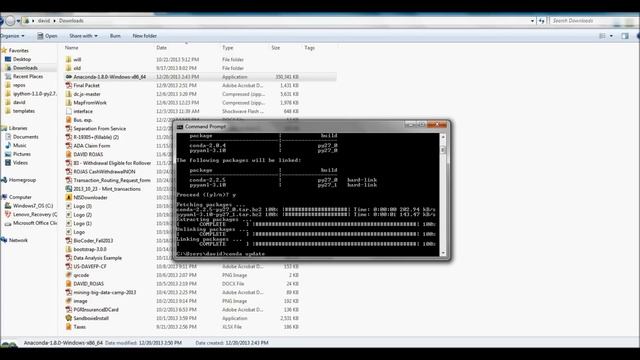Select the qrcode image icon

click(69, 275)
